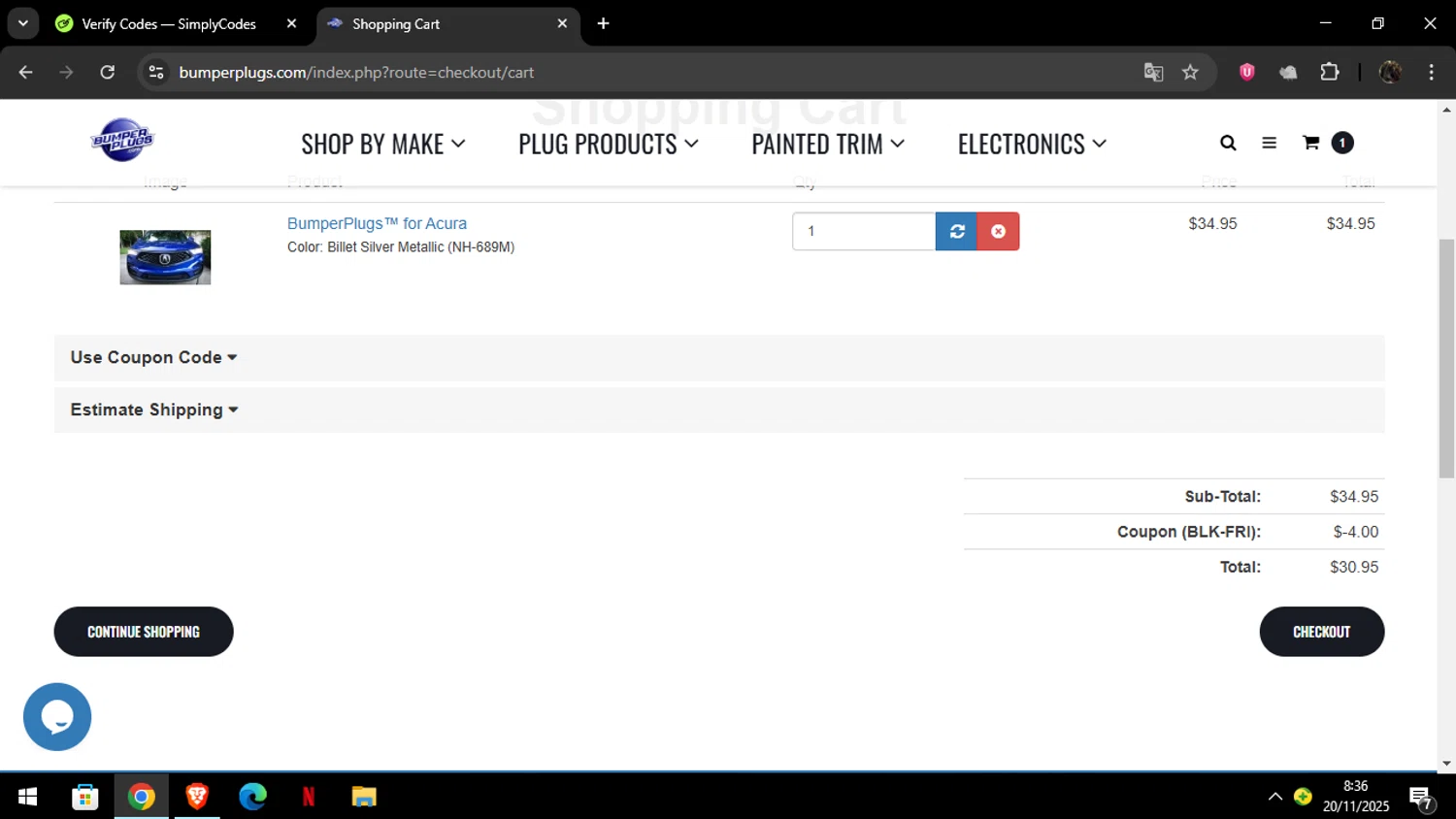This screenshot has width=1456, height=819.
Task: Bookmark this page with the star icon
Action: (x=1190, y=72)
